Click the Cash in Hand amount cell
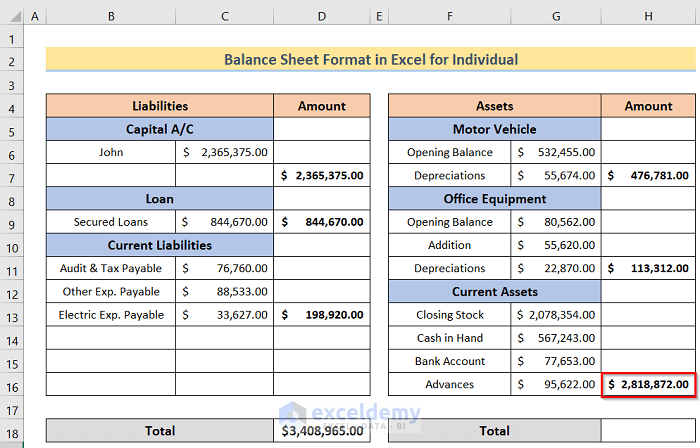Viewport: 700px width, 448px height. [556, 338]
